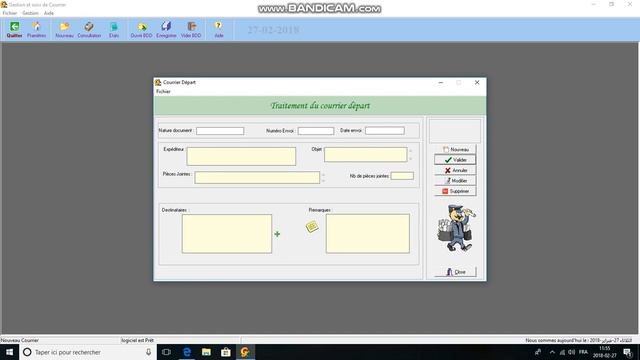The height and width of the screenshot is (360, 640).
Task: Click the Ouvrir BDD toolbar icon
Action: point(142,30)
